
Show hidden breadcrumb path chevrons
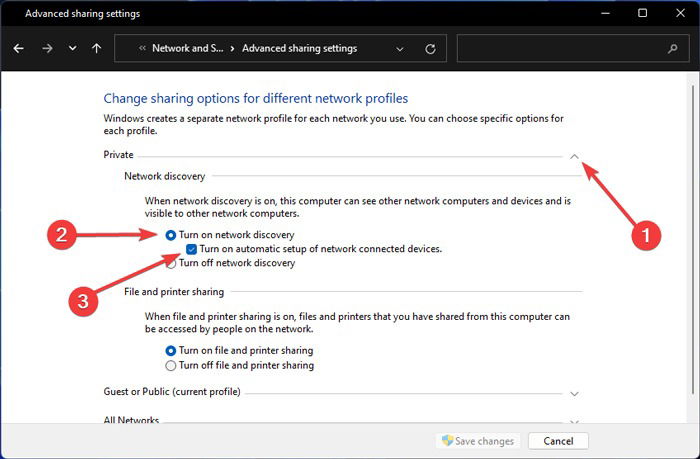pos(142,48)
